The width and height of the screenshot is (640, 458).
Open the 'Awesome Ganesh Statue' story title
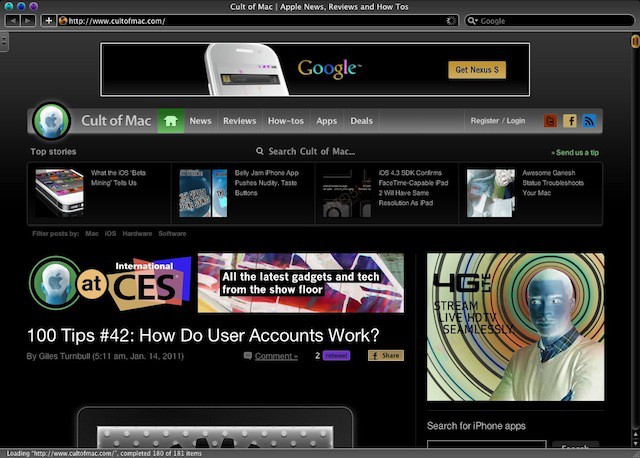tap(553, 182)
